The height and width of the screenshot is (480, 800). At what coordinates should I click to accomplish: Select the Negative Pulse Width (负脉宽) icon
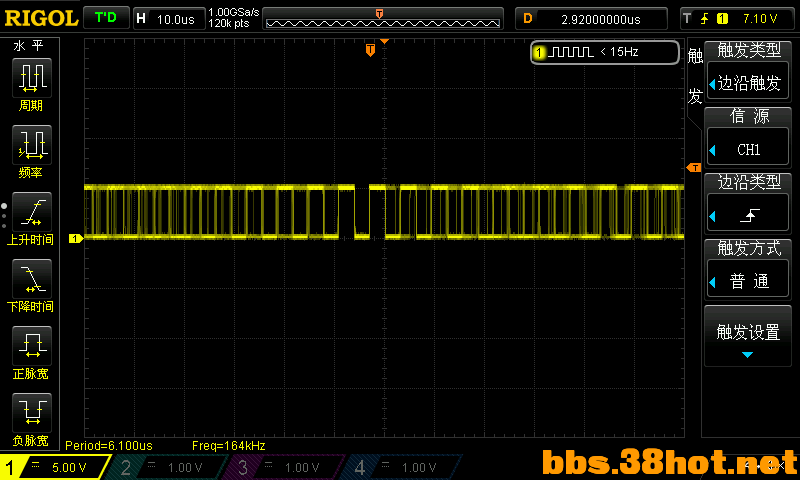(x=32, y=413)
